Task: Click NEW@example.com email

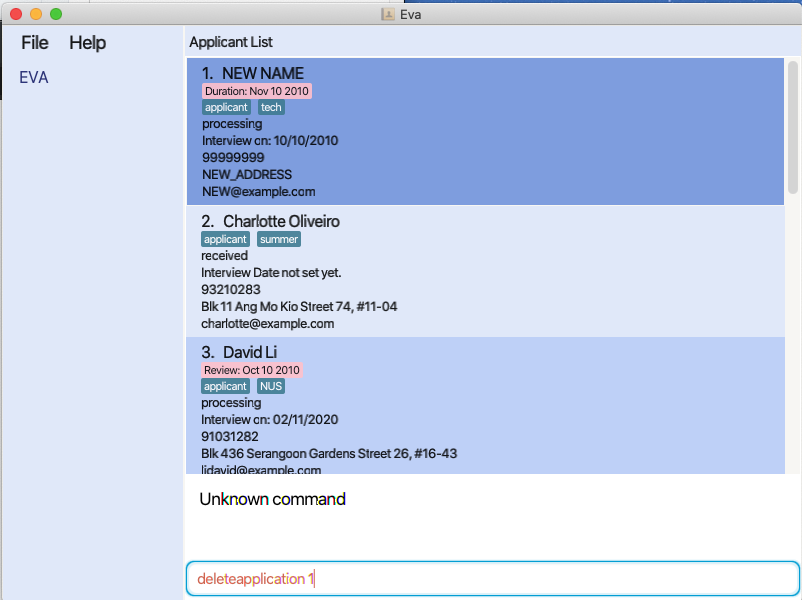Action: tap(259, 192)
